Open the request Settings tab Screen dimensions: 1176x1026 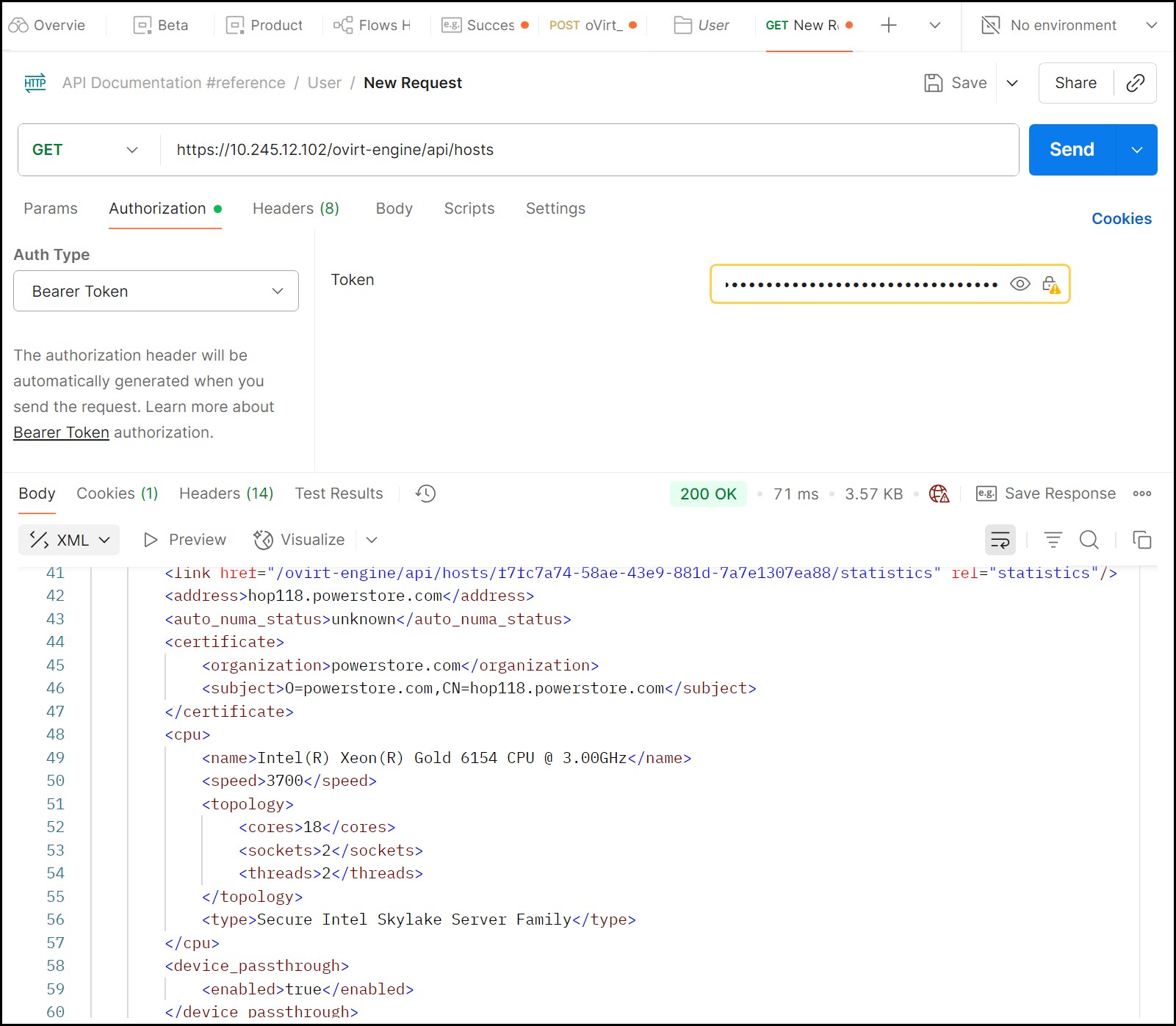coord(555,209)
